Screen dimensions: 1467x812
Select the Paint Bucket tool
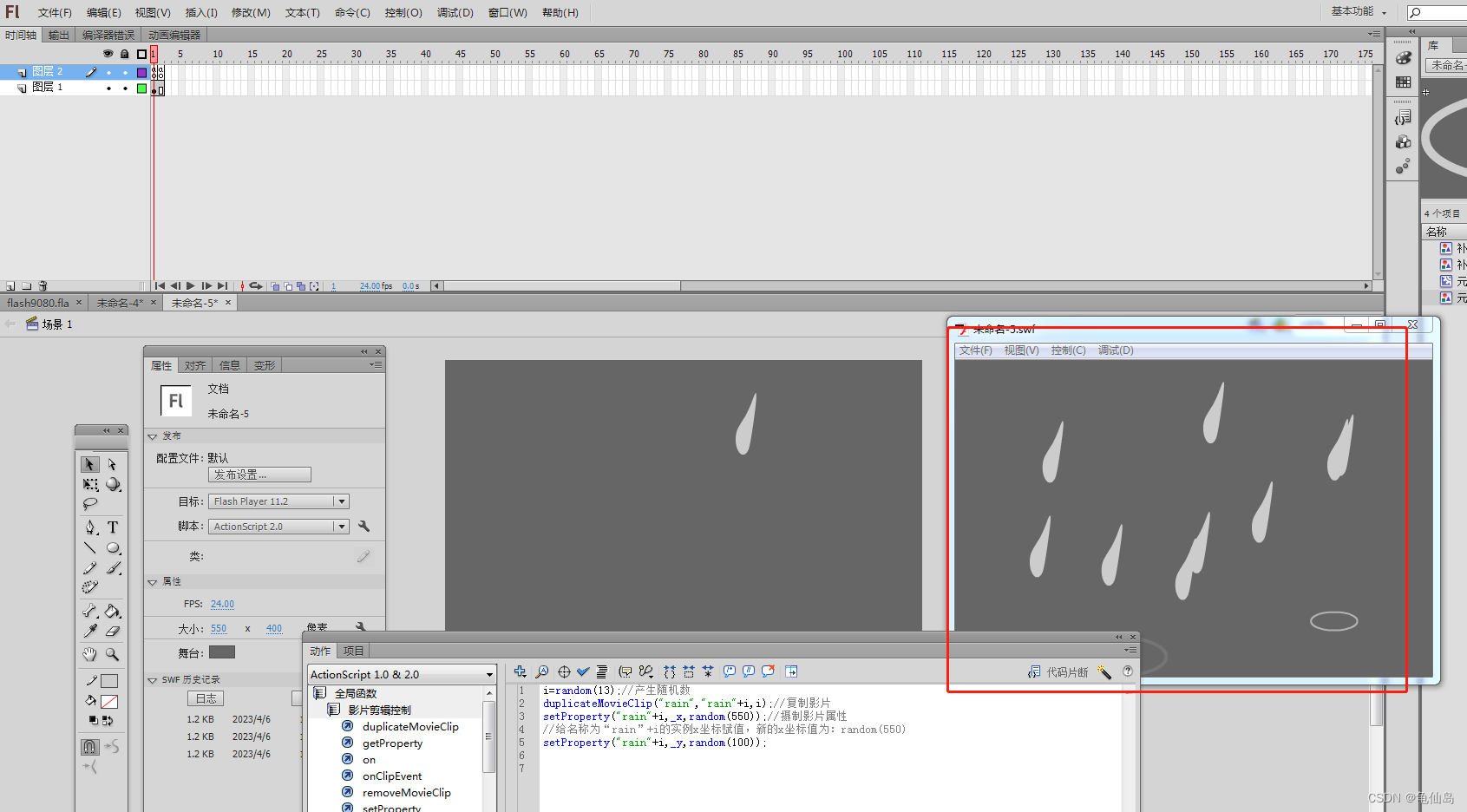113,611
